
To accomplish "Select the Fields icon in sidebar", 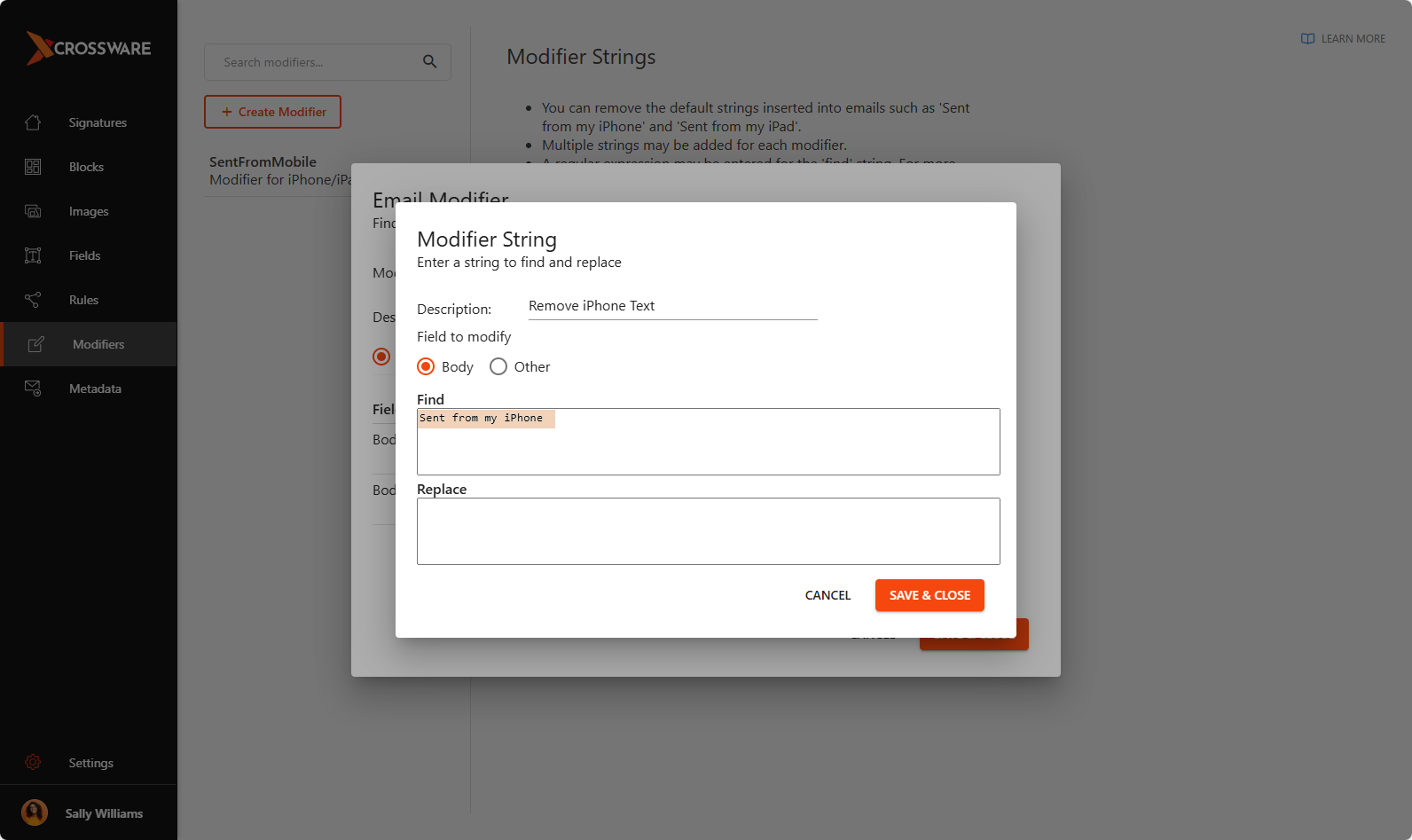I will point(33,255).
